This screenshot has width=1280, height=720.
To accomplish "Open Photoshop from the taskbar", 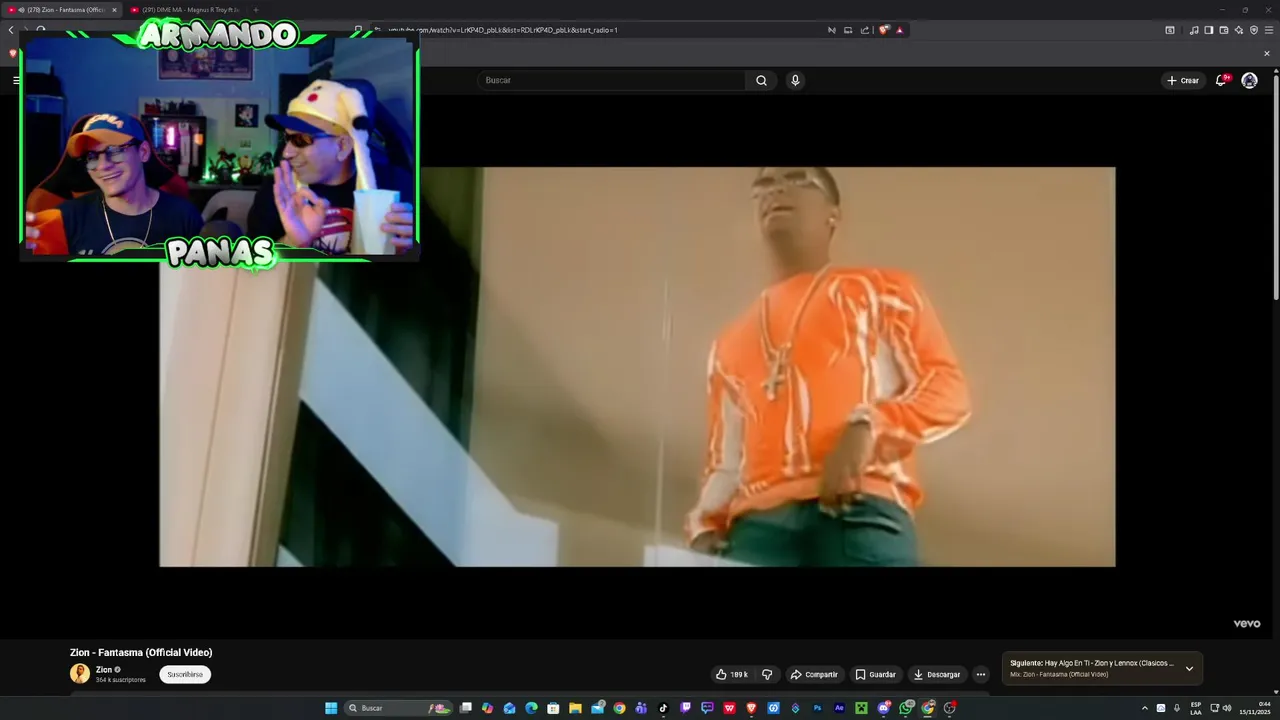I will pos(817,708).
